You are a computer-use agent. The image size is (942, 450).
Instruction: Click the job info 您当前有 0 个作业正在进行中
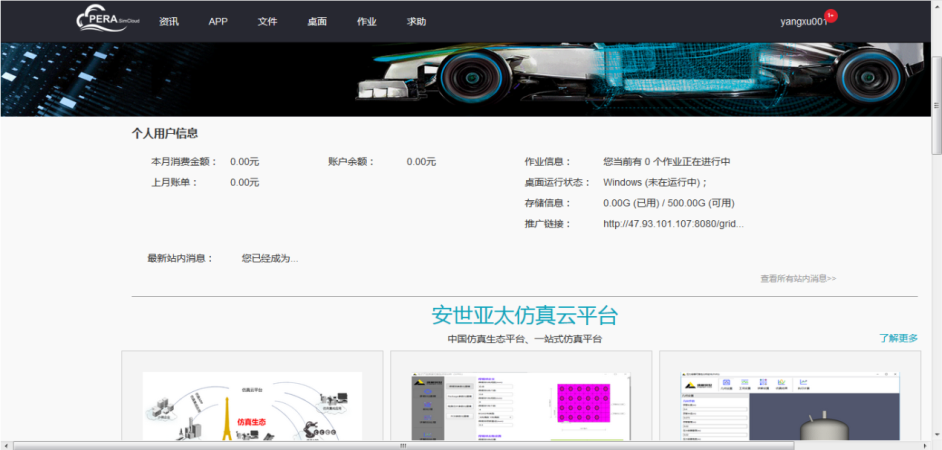click(667, 162)
